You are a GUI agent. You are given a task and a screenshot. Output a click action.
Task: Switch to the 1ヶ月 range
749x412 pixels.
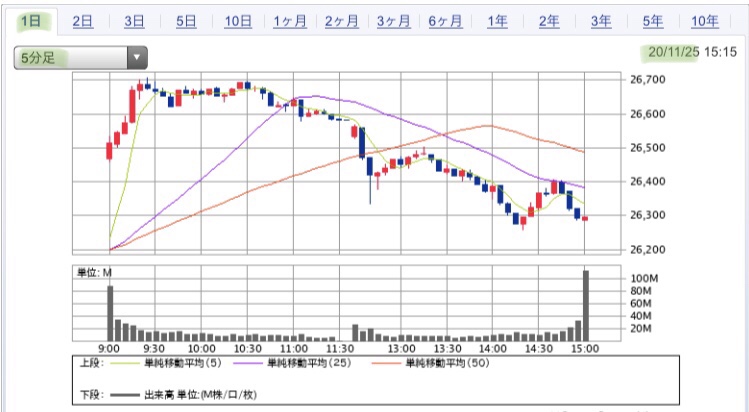[290, 21]
